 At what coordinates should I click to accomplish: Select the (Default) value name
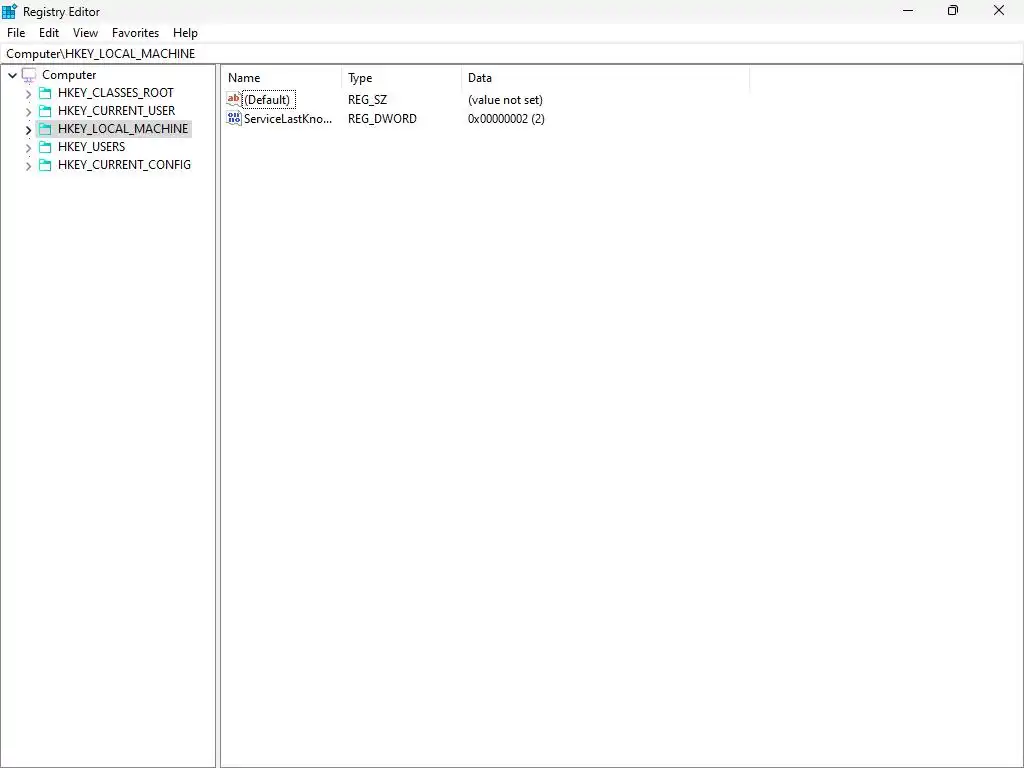click(x=269, y=100)
